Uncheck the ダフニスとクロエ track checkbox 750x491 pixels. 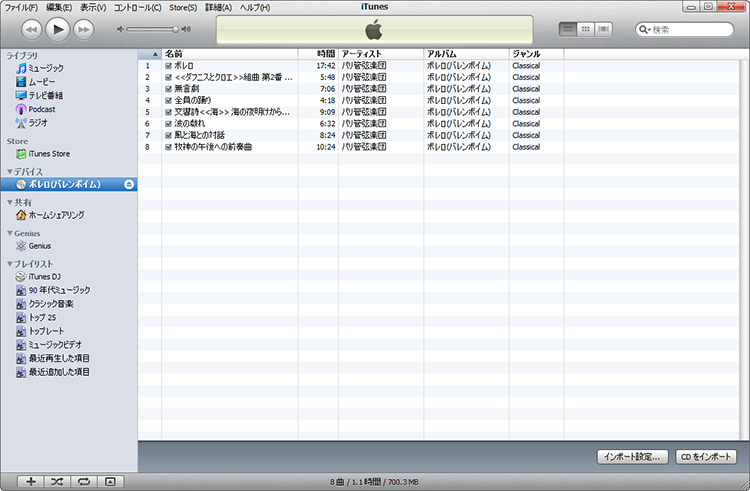pos(168,77)
